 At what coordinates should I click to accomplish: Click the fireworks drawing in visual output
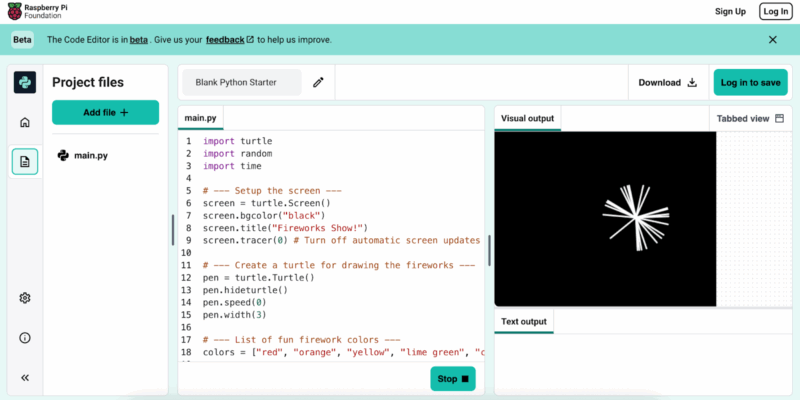pos(636,218)
